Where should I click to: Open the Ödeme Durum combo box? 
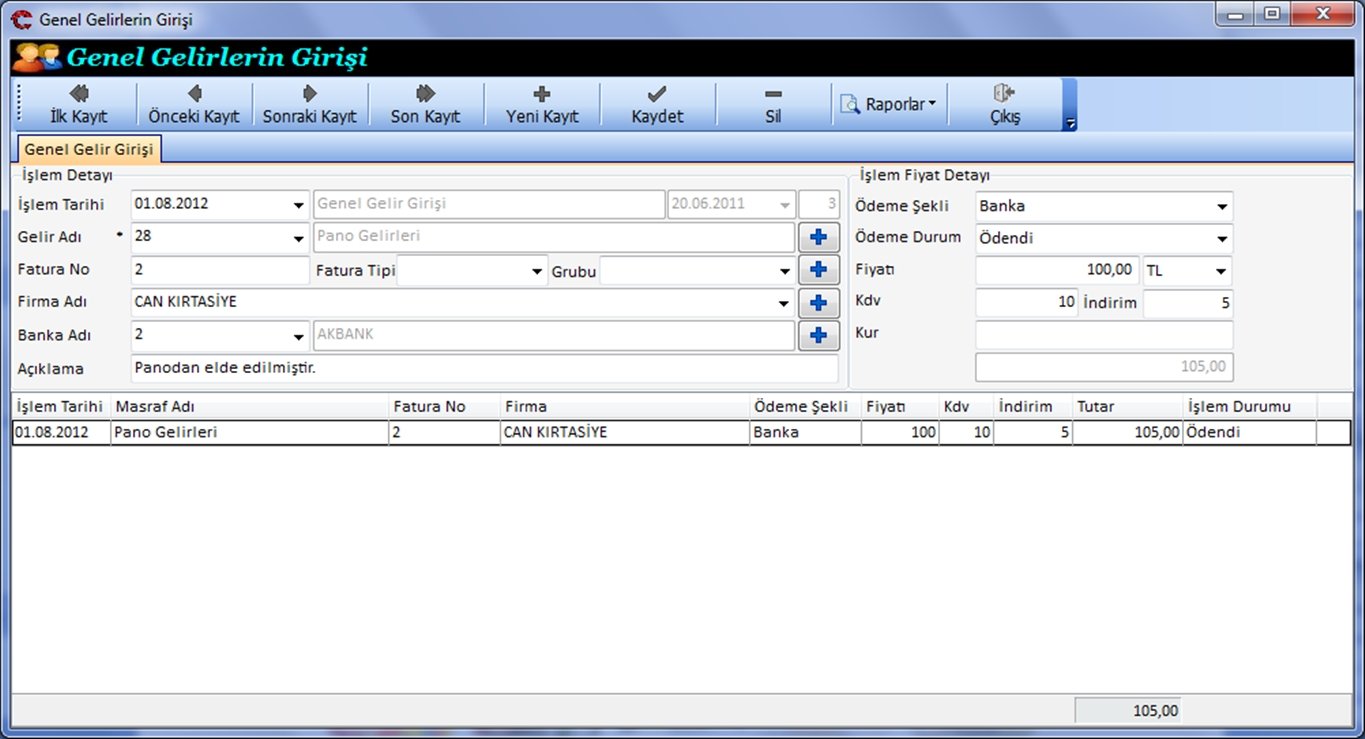[x=1221, y=239]
